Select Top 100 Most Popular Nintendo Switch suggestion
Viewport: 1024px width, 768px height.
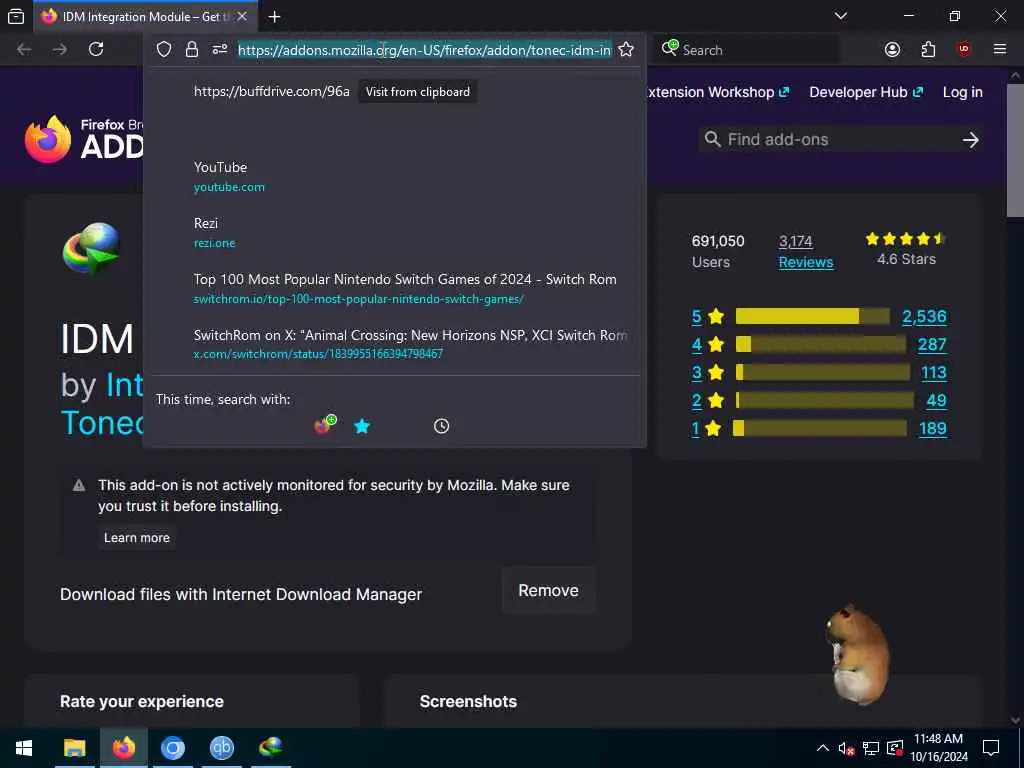pos(394,289)
